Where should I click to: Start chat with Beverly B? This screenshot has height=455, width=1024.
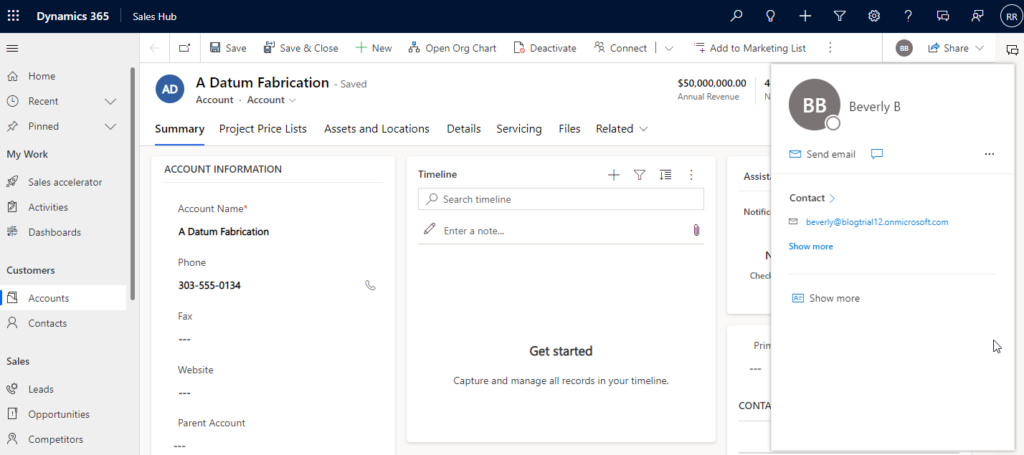coord(877,154)
